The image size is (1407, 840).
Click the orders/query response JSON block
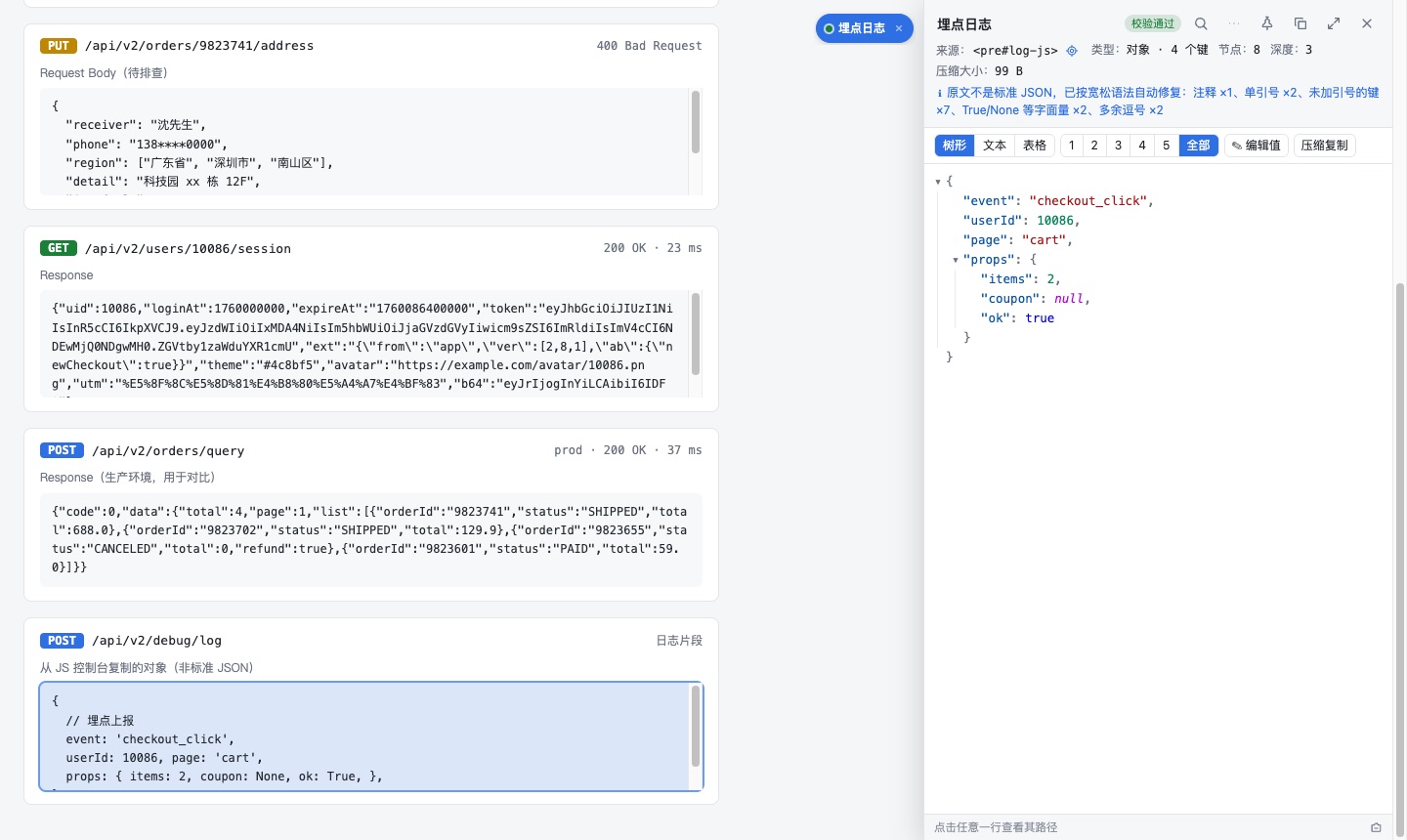[371, 539]
